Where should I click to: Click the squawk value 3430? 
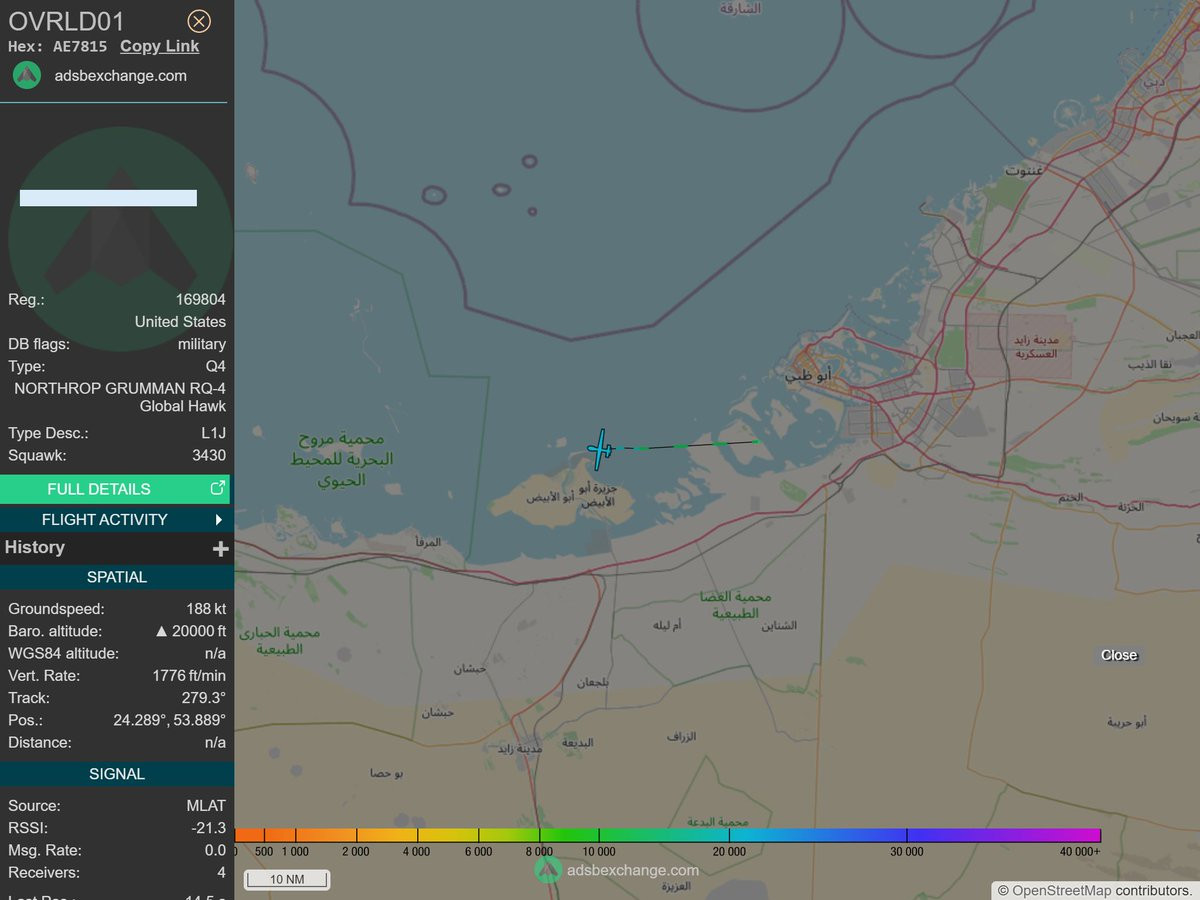pos(209,455)
